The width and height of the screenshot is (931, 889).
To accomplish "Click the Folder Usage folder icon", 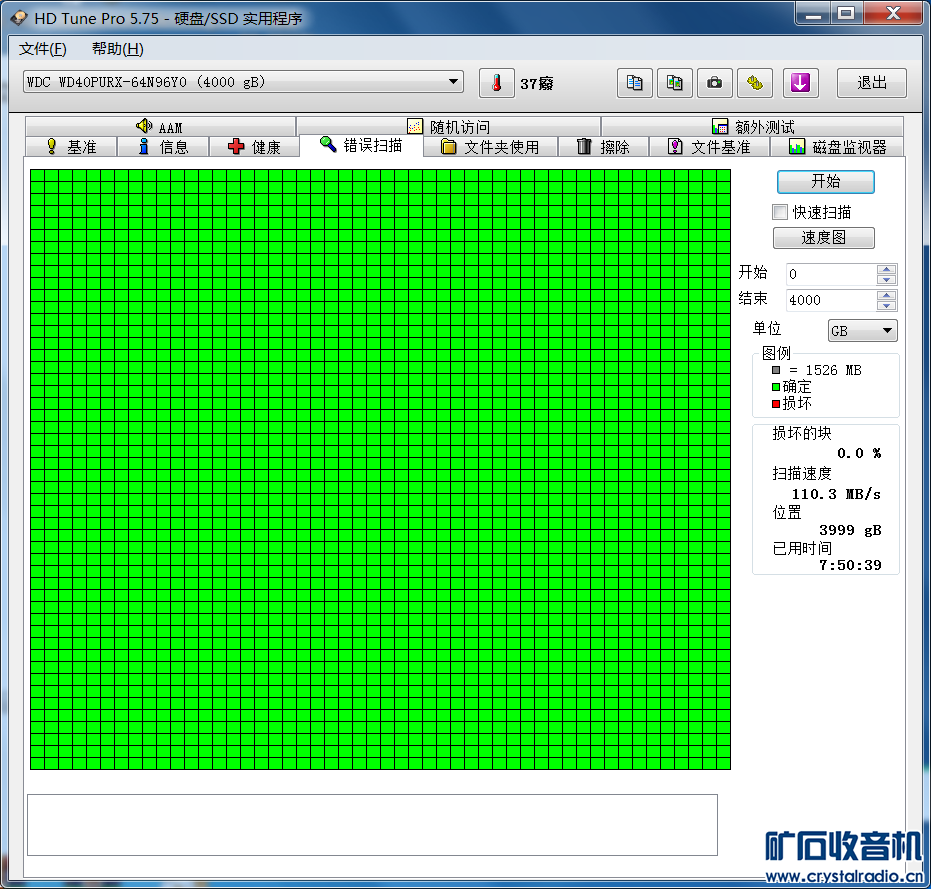I will 449,146.
